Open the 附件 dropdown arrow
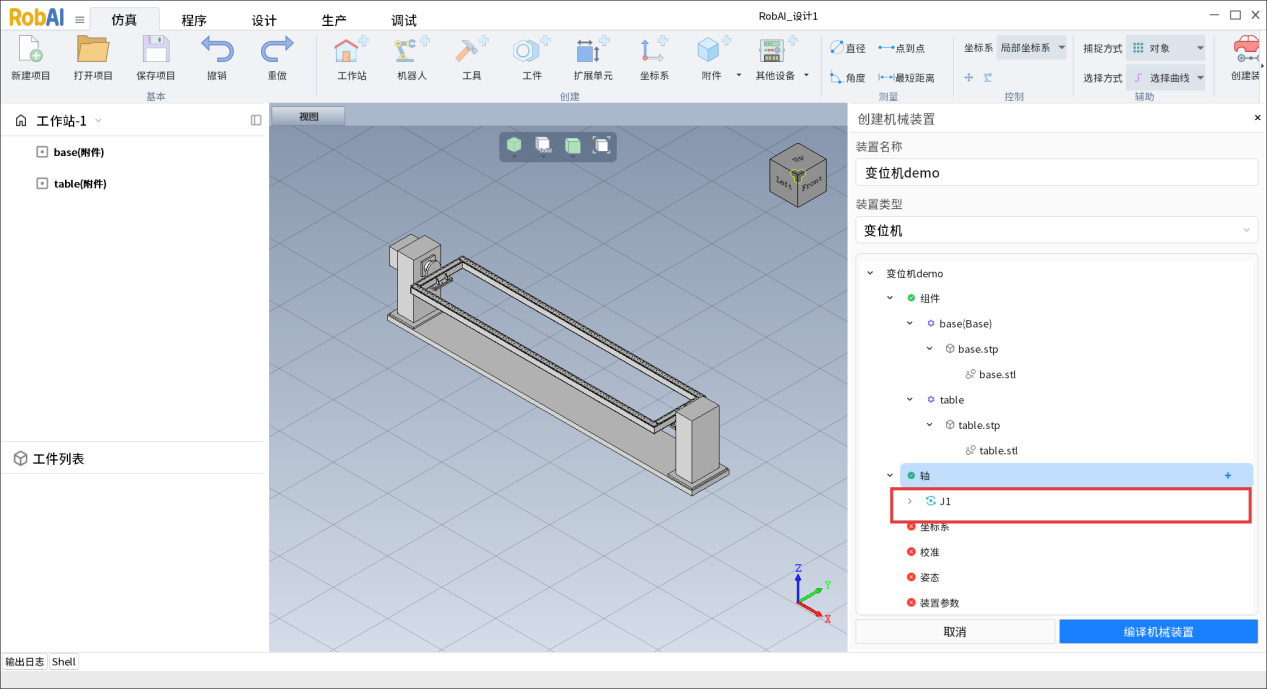1267x689 pixels. [x=739, y=75]
